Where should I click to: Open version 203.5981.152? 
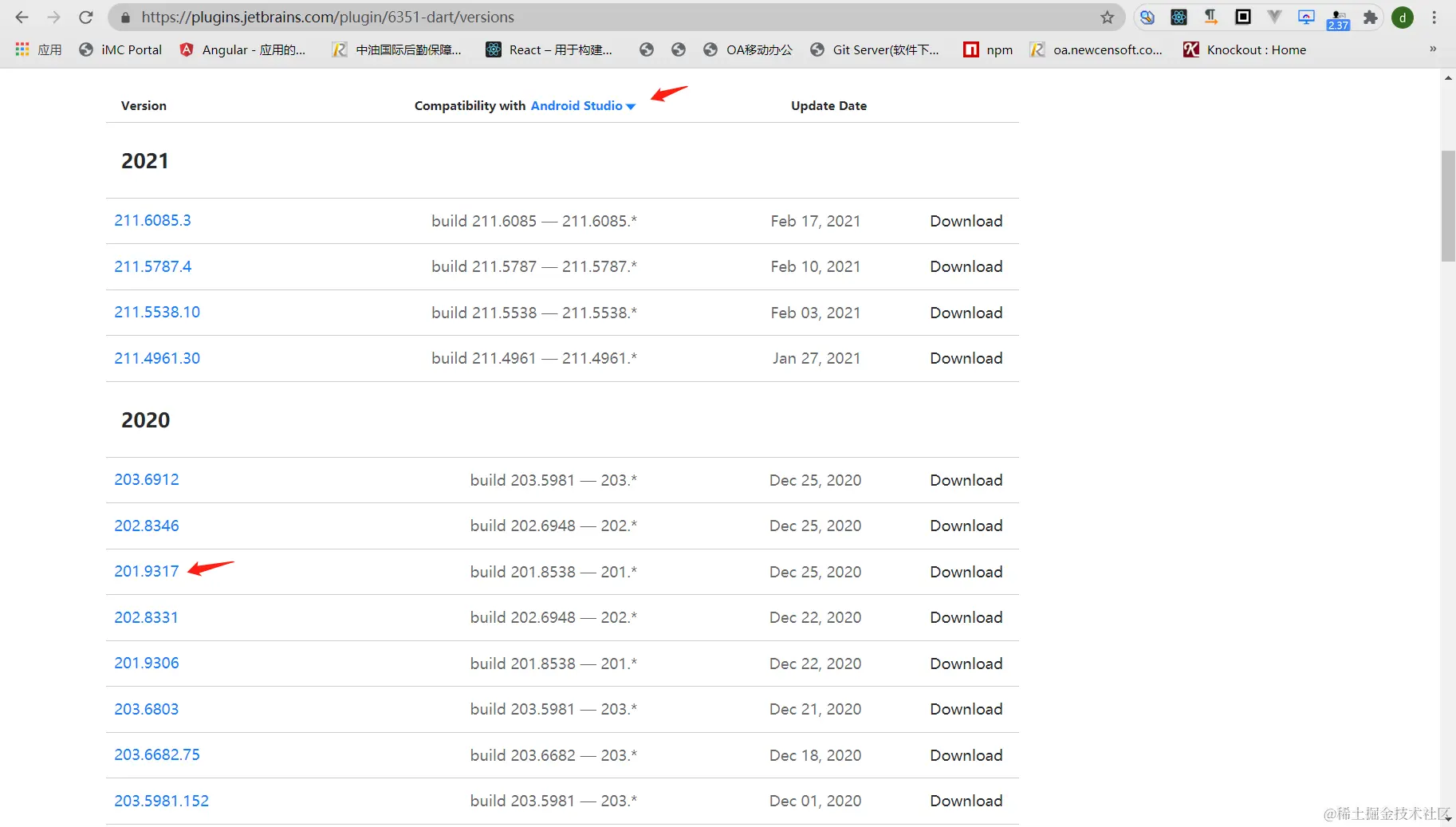[161, 801]
